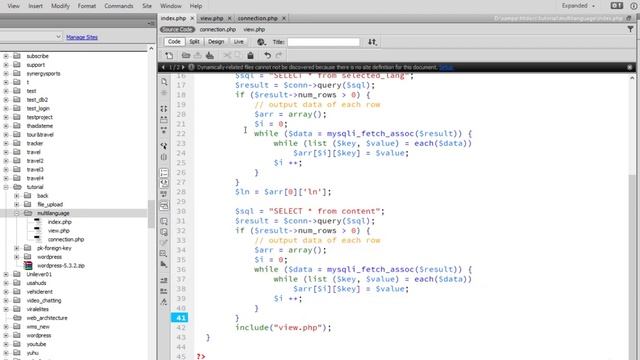The width and height of the screenshot is (640, 360).
Task: Click the Undo arrow icon
Action: click(267, 56)
